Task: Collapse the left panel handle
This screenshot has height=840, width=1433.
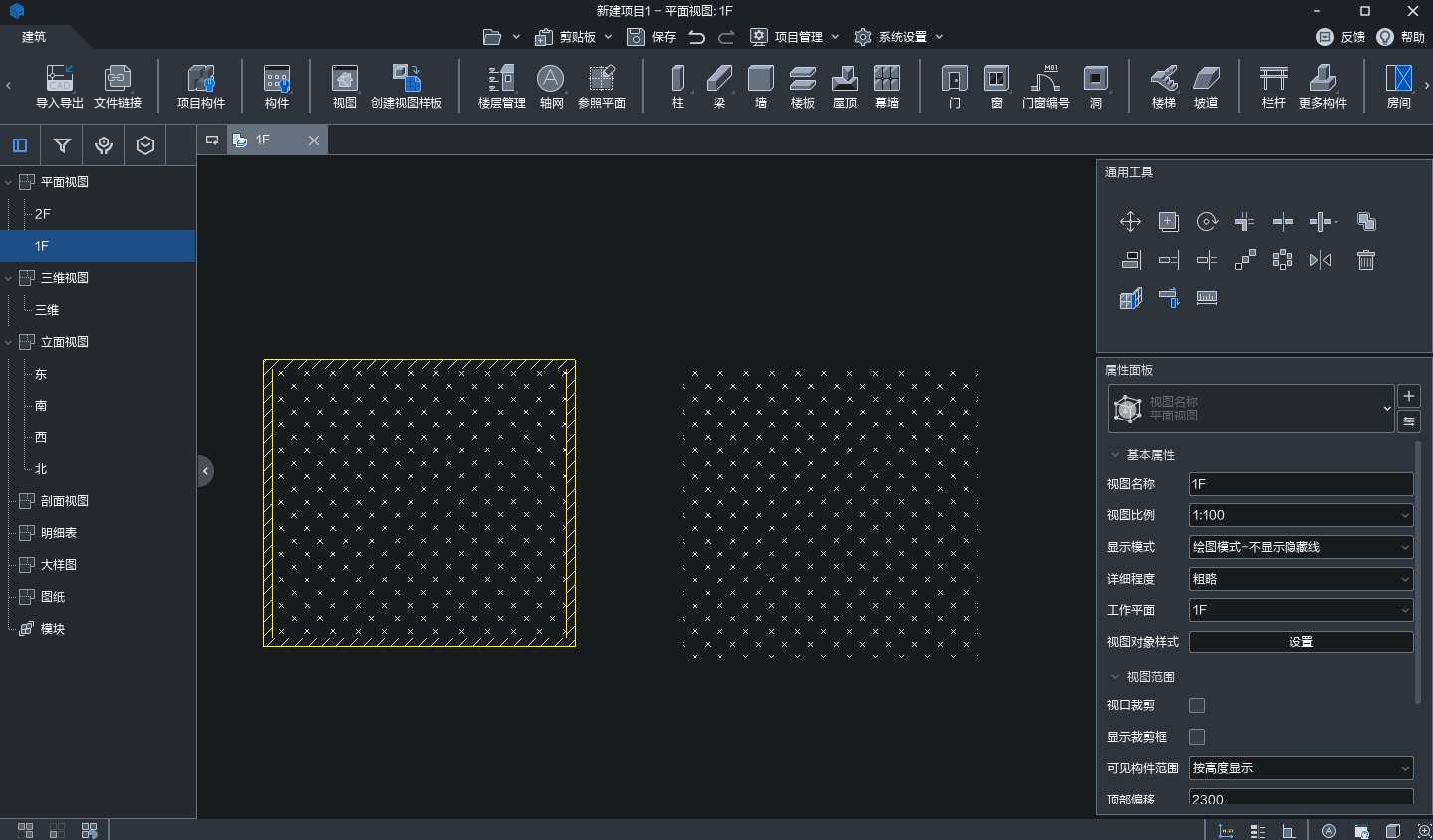Action: pyautogui.click(x=205, y=471)
